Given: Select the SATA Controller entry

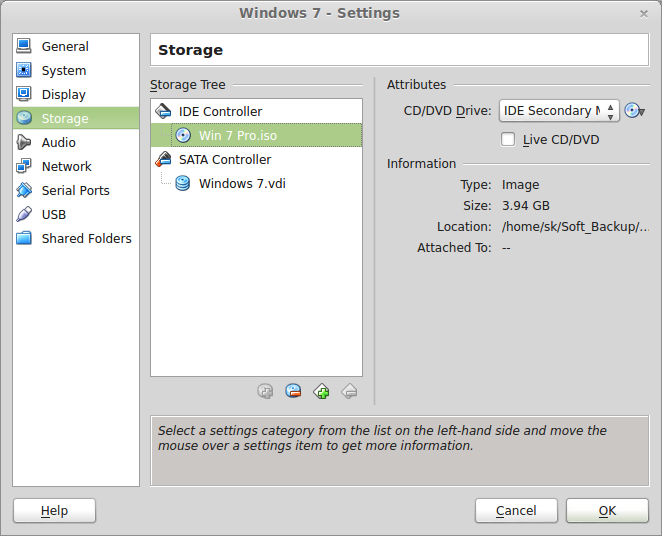Looking at the screenshot, I should tap(224, 159).
